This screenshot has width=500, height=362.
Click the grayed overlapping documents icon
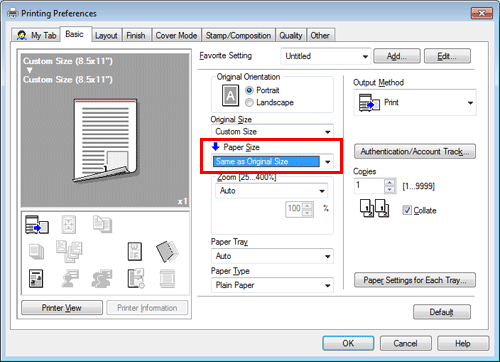pyautogui.click(x=102, y=224)
